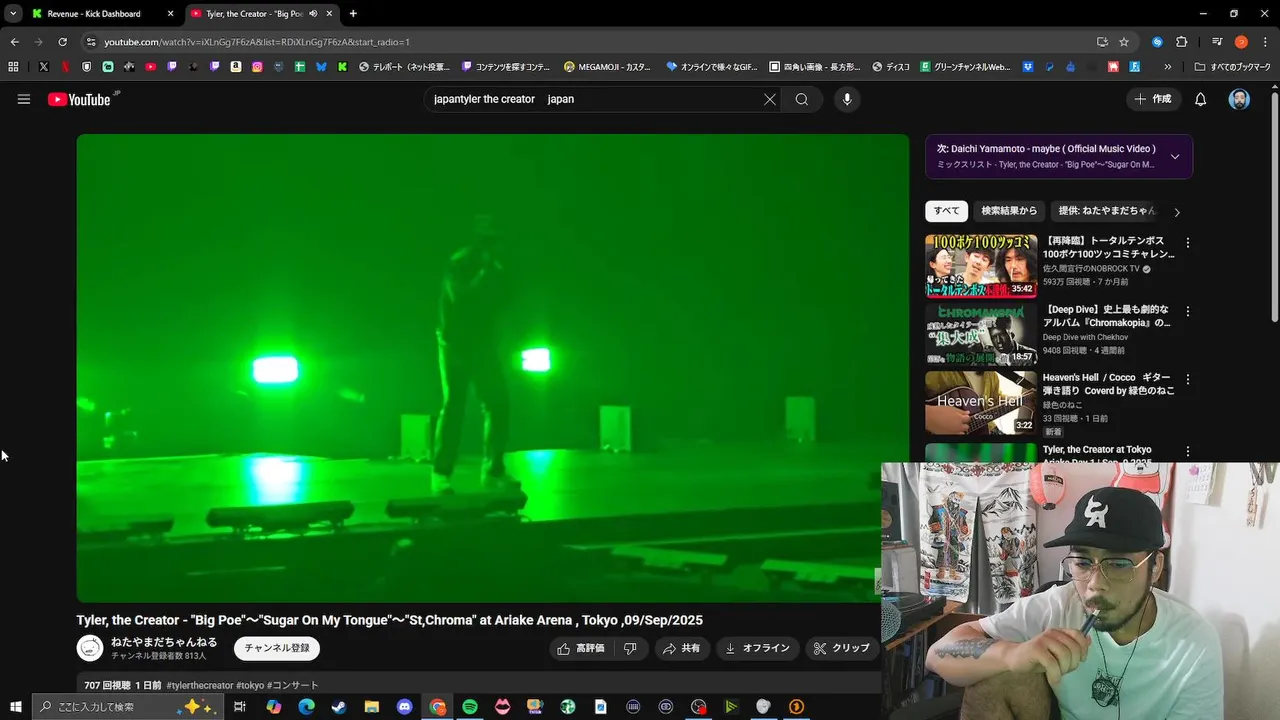This screenshot has width=1280, height=720.
Task: Select the 提供: ねたやまだちゃん filter chip
Action: (1107, 211)
